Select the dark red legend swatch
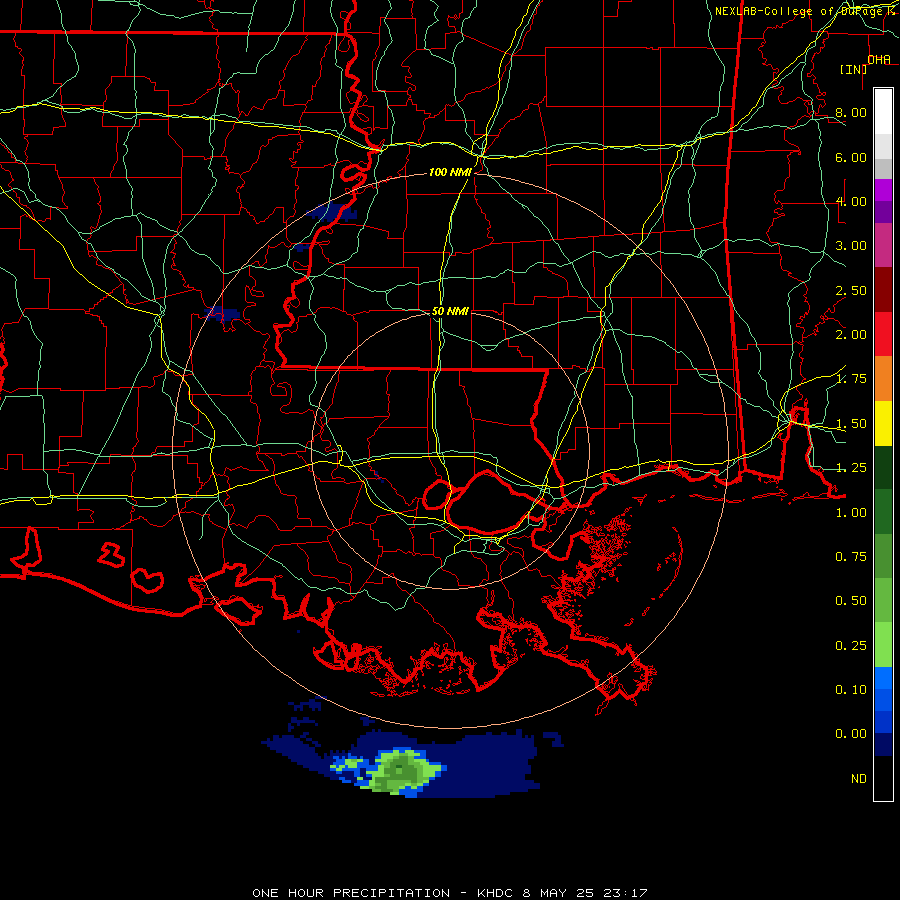900x900 pixels. coord(883,290)
